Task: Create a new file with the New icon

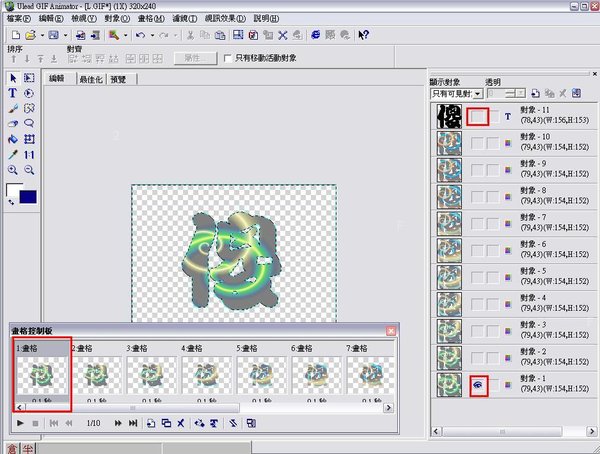Action: (16, 35)
